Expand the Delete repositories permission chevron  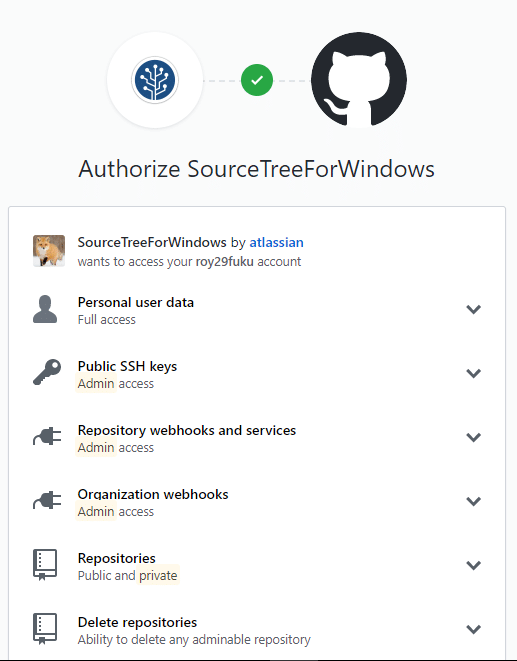click(474, 629)
